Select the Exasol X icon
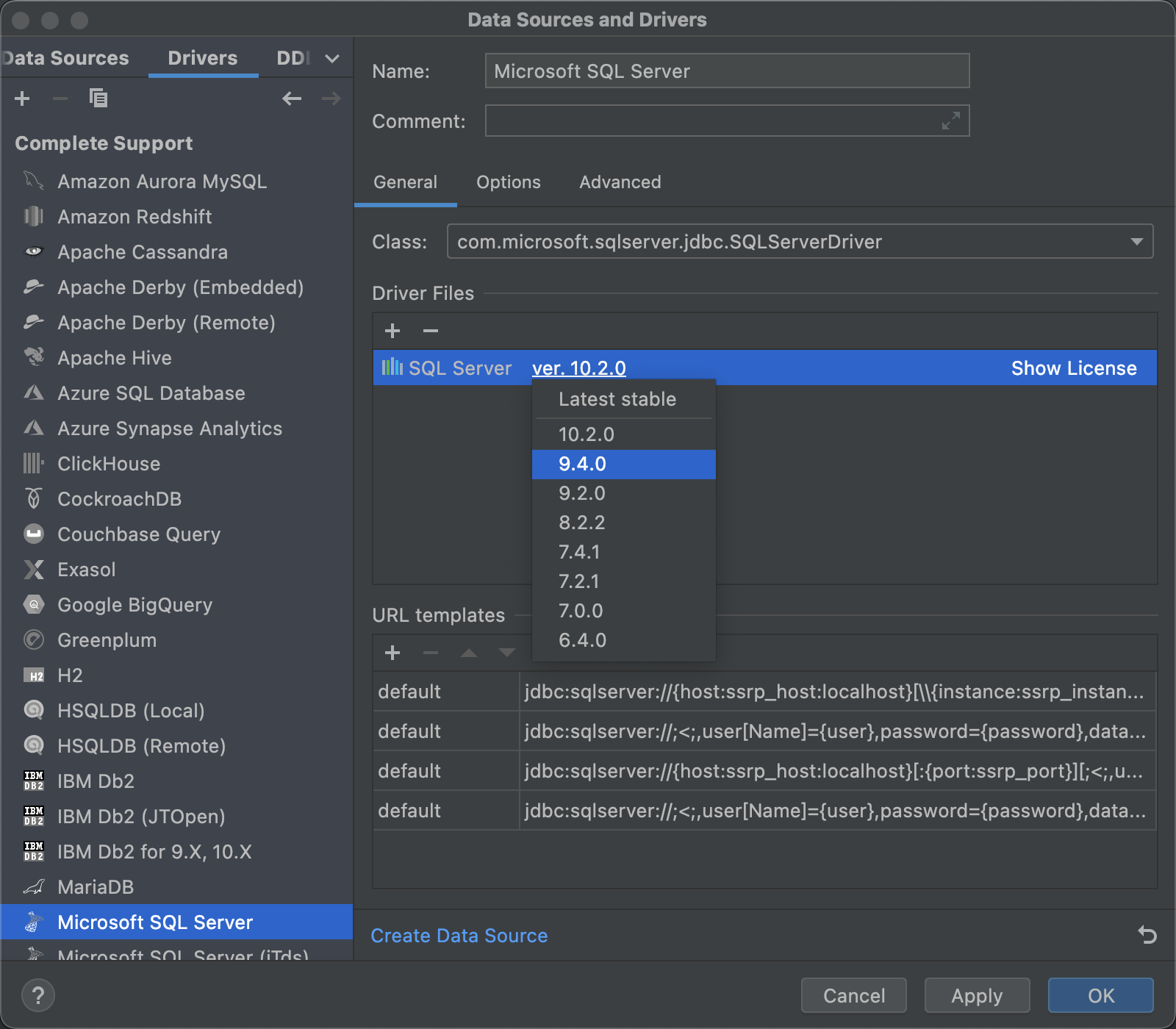 pos(34,569)
